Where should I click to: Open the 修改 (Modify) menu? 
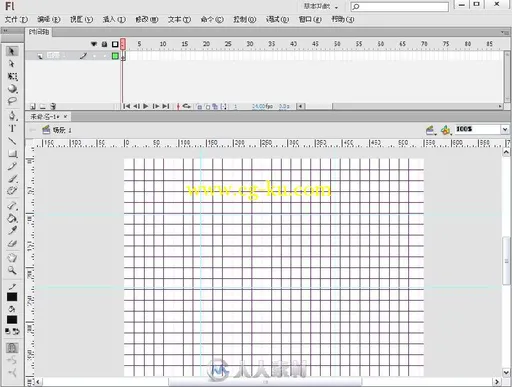[147, 20]
